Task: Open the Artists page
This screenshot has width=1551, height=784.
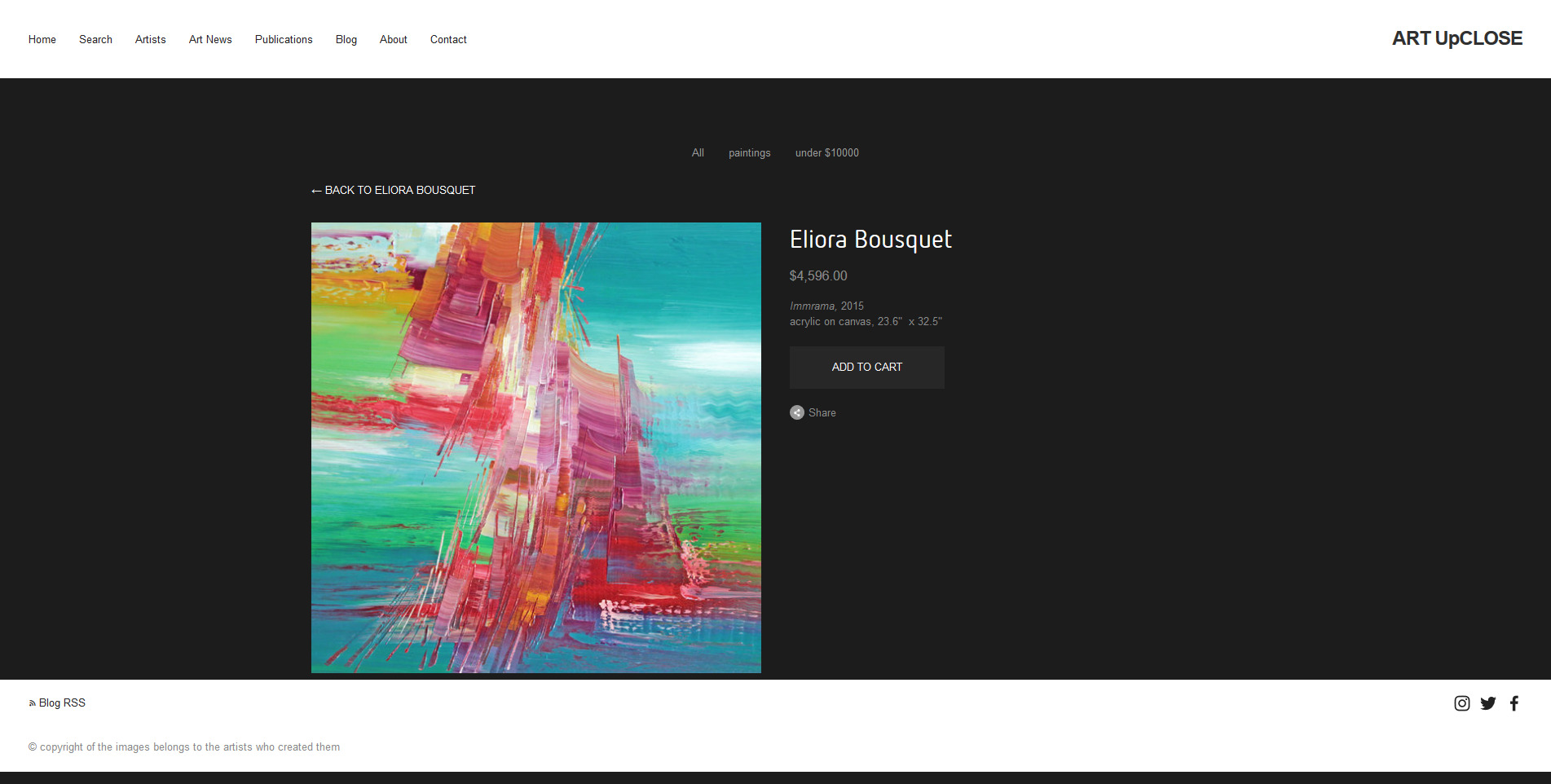Action: 150,39
